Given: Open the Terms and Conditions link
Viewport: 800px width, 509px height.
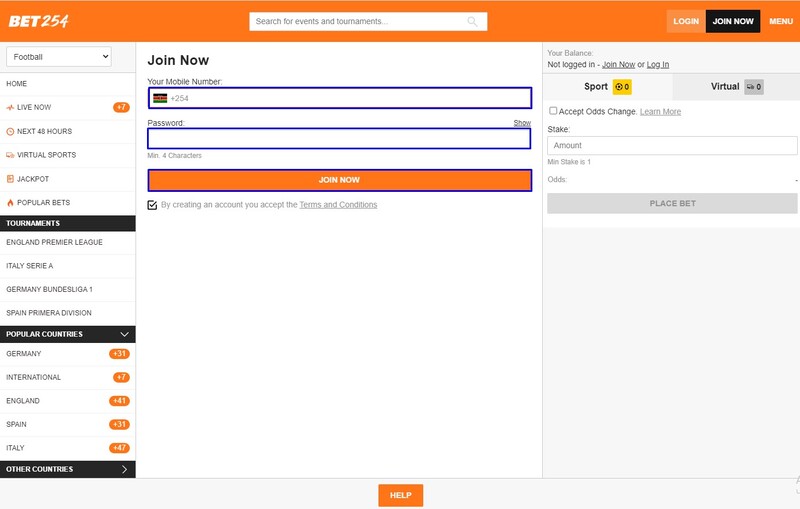Looking at the screenshot, I should [338, 205].
